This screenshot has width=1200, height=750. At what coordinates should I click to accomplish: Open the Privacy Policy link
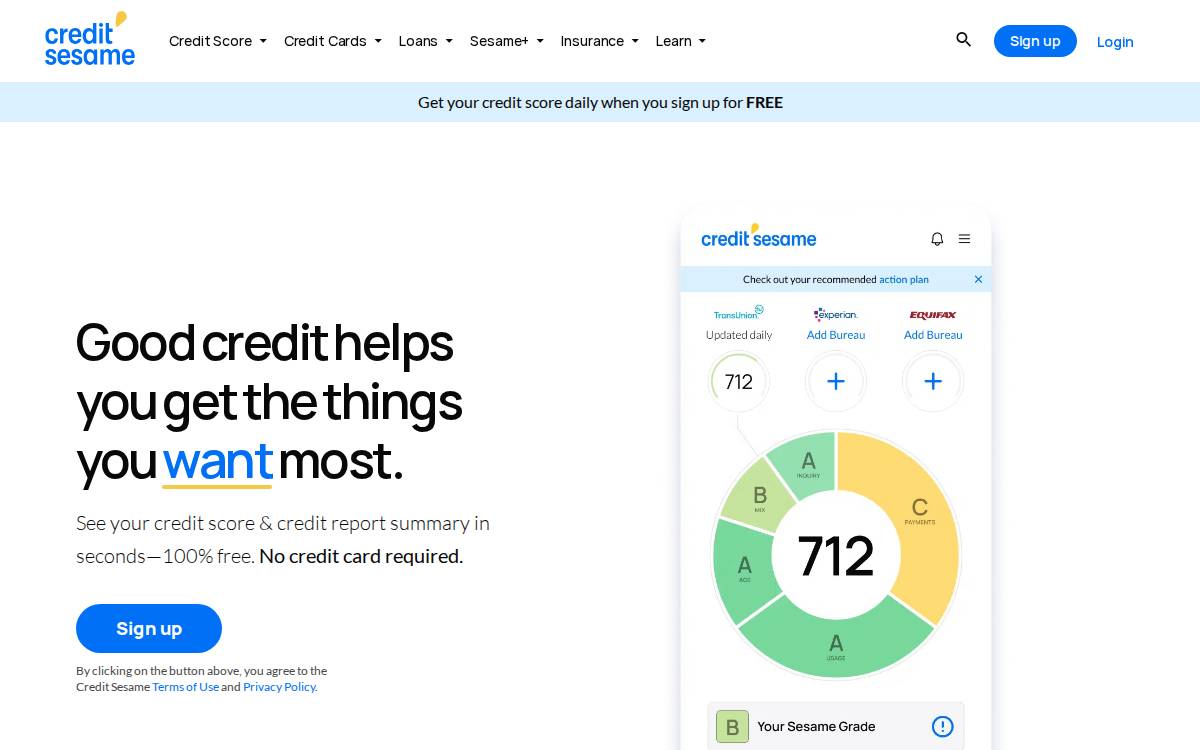[x=280, y=687]
